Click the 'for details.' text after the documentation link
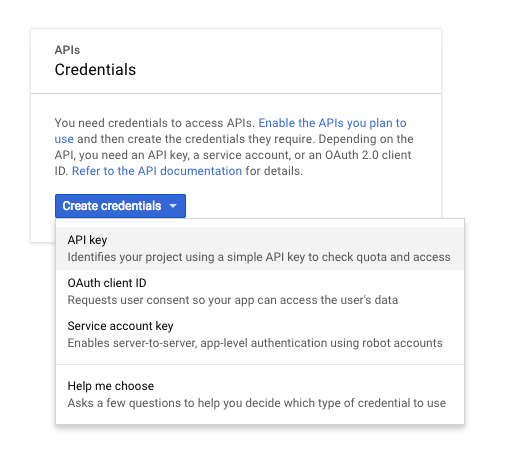The width and height of the screenshot is (510, 460). (274, 171)
